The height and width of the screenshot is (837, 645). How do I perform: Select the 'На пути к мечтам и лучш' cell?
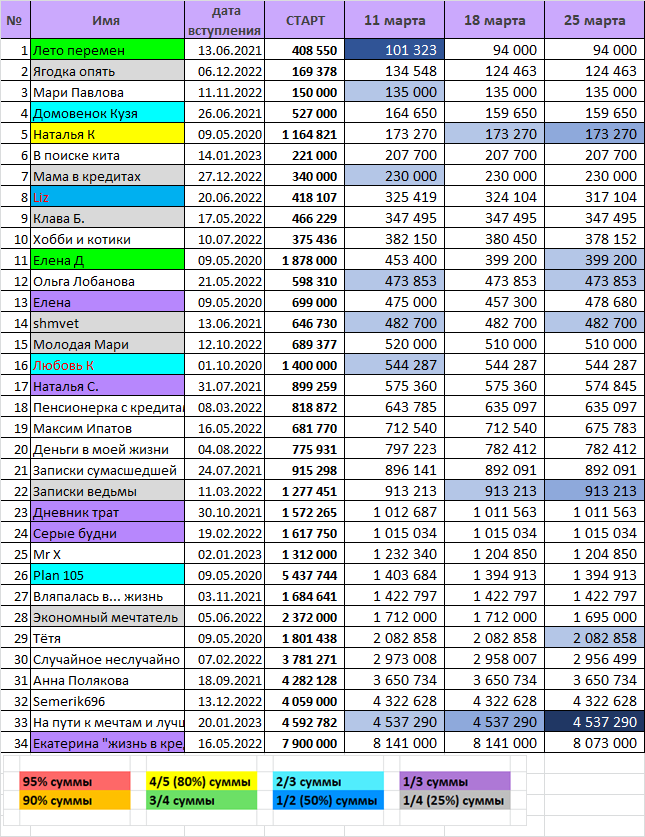[107, 722]
